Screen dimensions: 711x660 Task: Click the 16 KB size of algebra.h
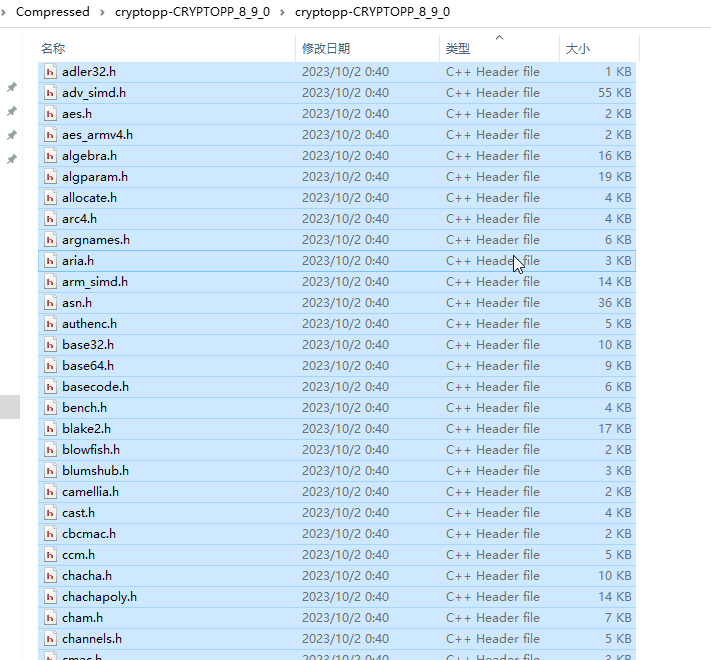tap(614, 156)
